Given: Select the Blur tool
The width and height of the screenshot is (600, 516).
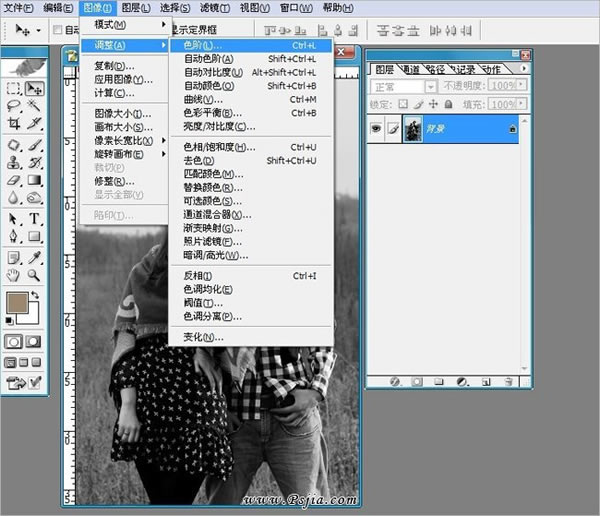Looking at the screenshot, I should 14,198.
